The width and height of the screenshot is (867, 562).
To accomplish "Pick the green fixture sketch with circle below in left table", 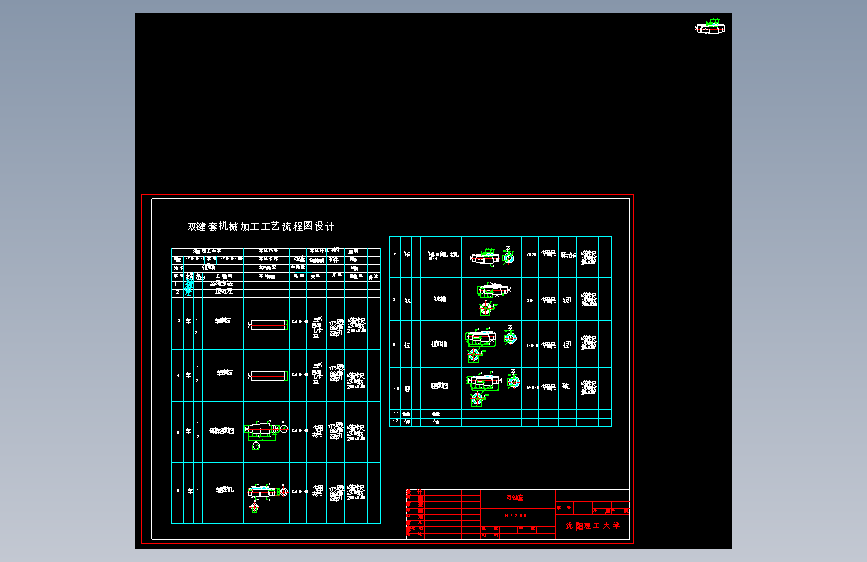I will pos(266,434).
